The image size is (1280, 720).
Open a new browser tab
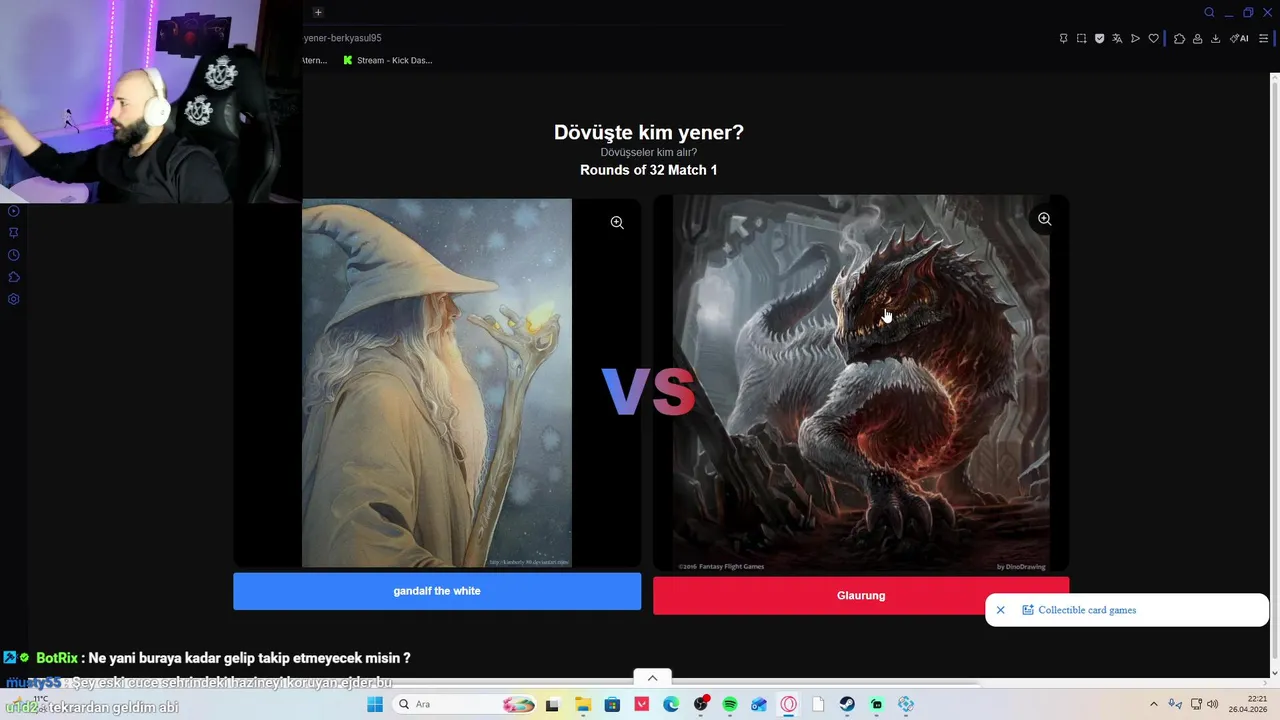pyautogui.click(x=318, y=12)
